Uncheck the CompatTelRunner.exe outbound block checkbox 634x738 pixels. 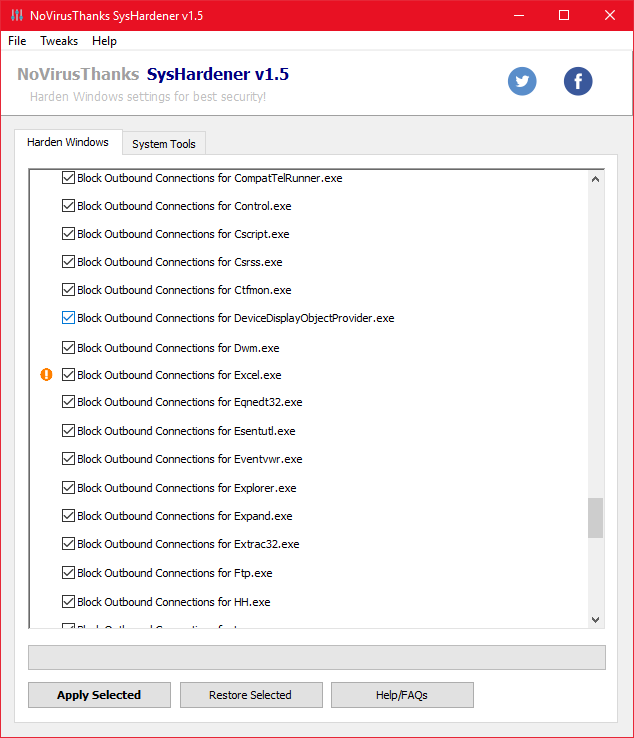[x=68, y=178]
